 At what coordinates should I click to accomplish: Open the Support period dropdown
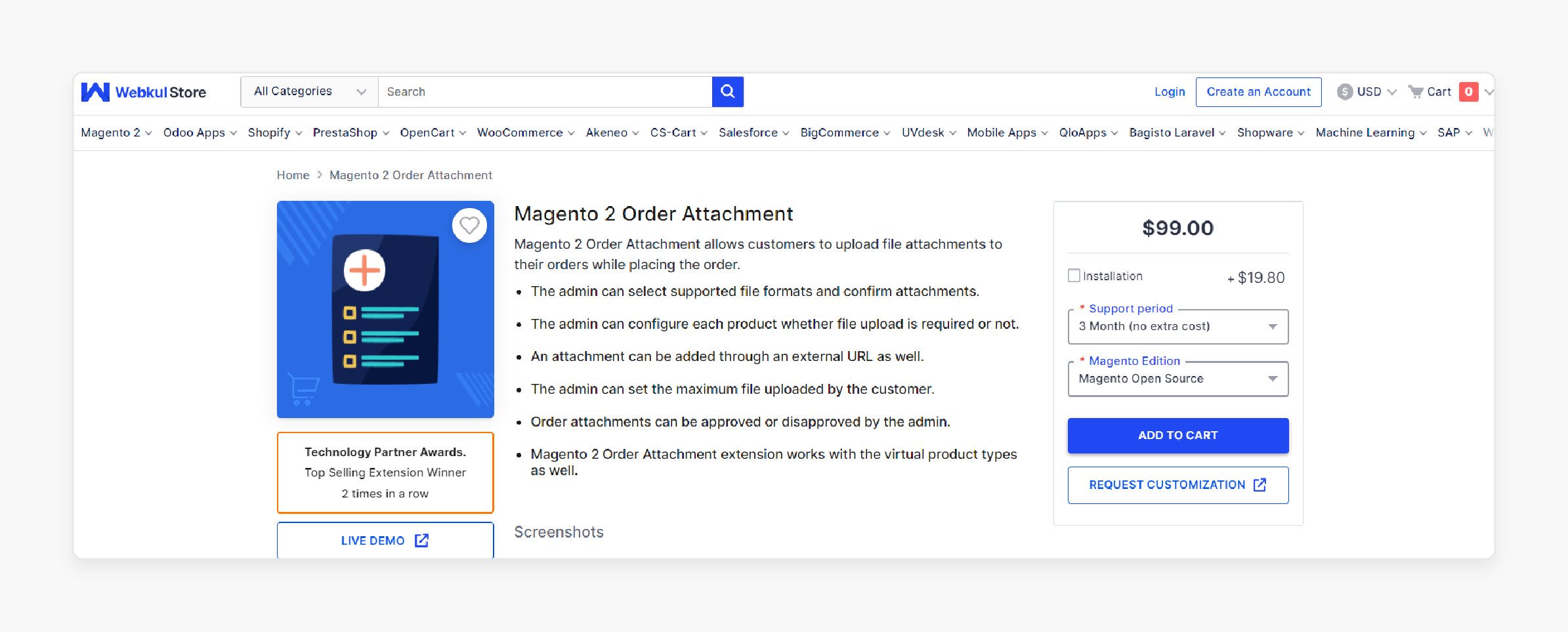[1178, 327]
